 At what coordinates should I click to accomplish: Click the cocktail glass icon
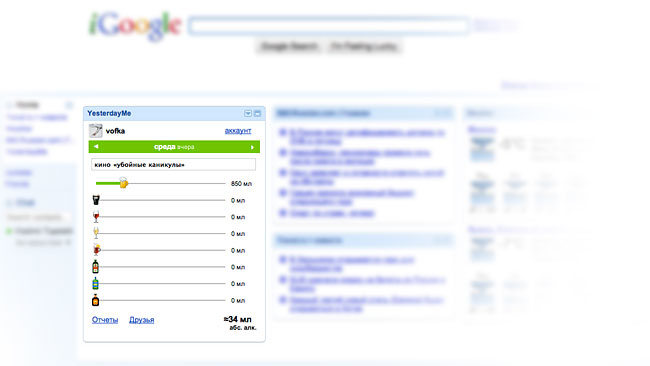pos(96,250)
